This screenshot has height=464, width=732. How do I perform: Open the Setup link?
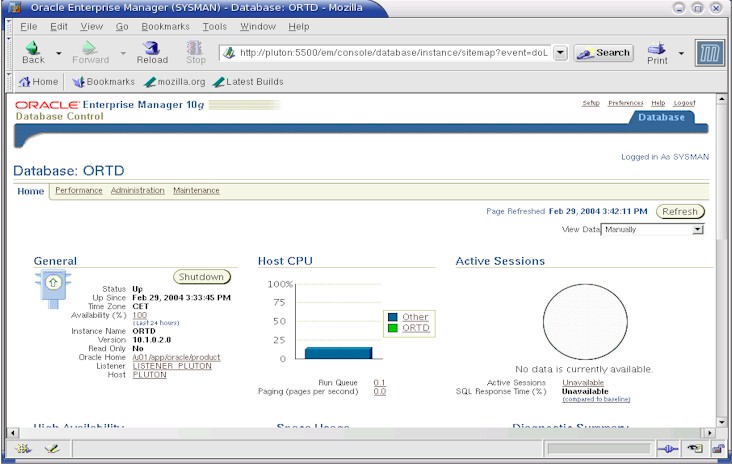[591, 103]
